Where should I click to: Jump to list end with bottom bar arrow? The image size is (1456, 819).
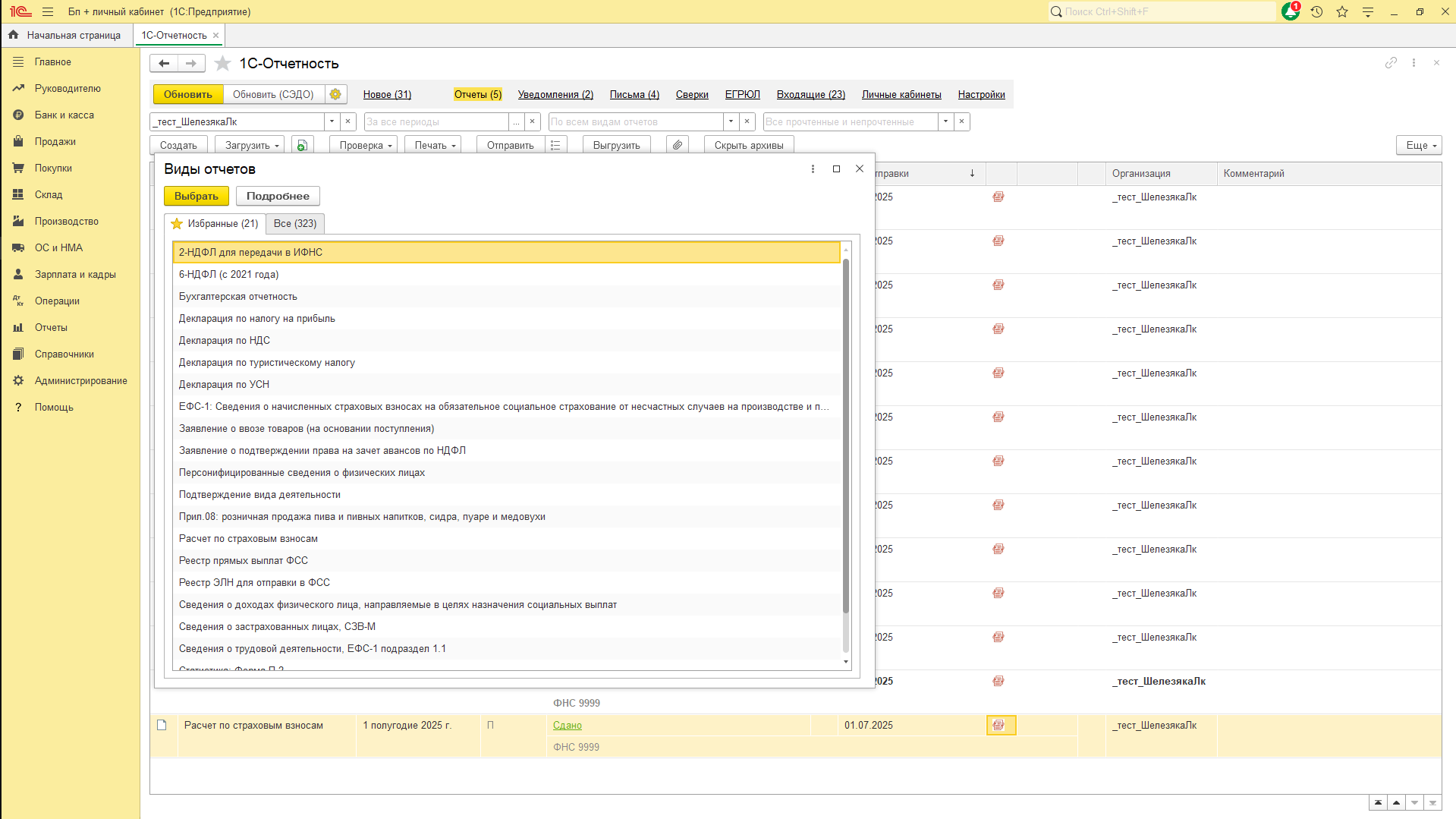point(1432,802)
